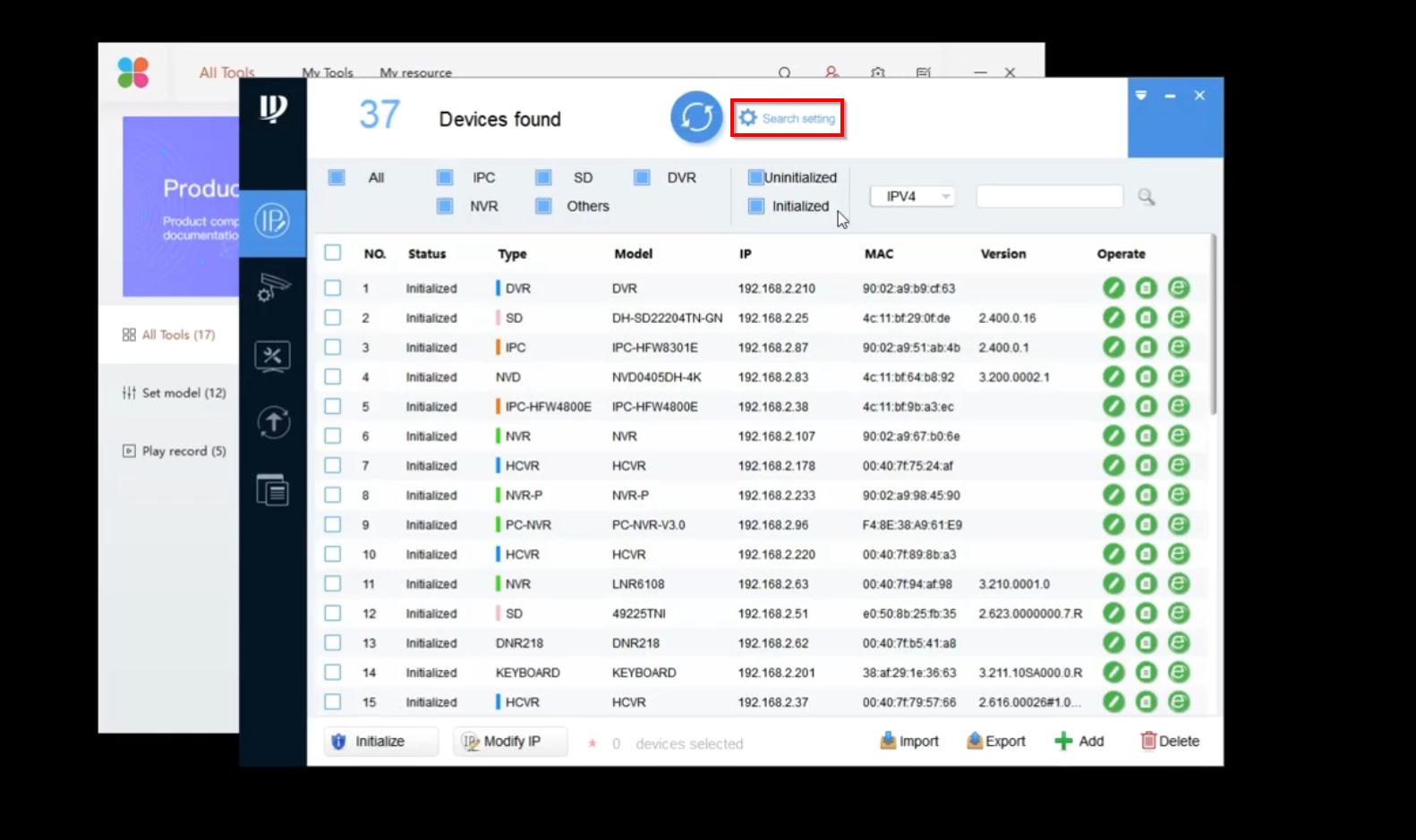The width and height of the screenshot is (1416, 840).
Task: Switch to the My Tools tab
Action: click(328, 72)
